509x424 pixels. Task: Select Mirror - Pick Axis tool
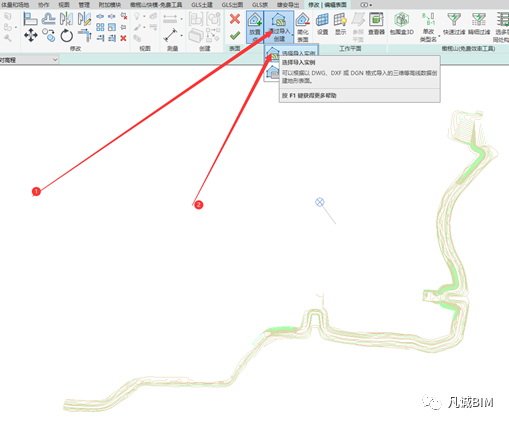pyautogui.click(x=66, y=19)
